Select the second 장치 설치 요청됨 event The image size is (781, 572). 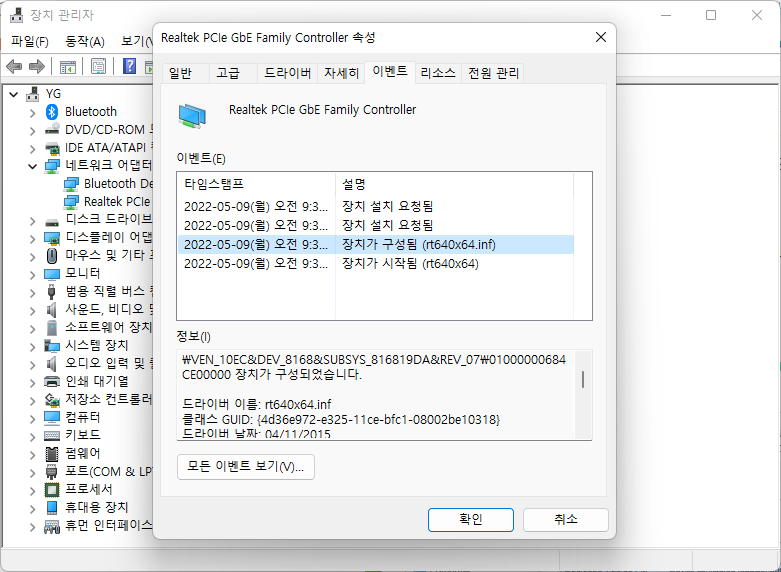tap(376, 225)
